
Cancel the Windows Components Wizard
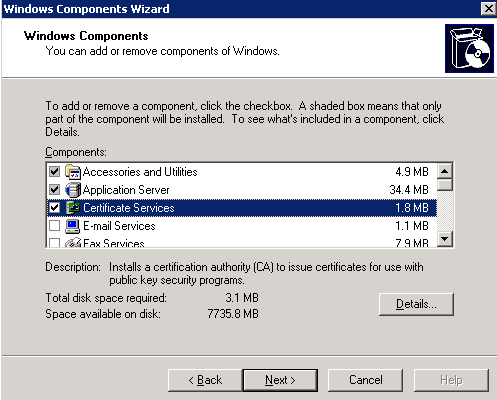point(365,380)
